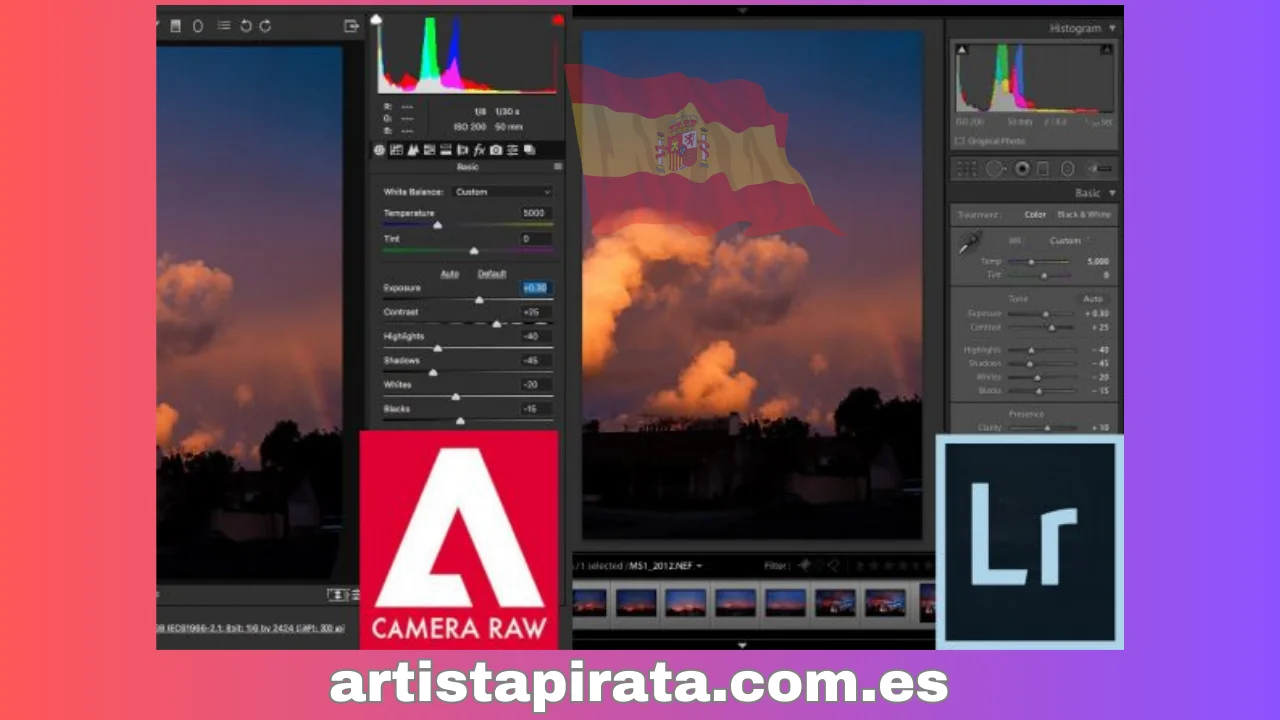
Task: Click the Lightroom Temp slider
Action: click(1041, 262)
